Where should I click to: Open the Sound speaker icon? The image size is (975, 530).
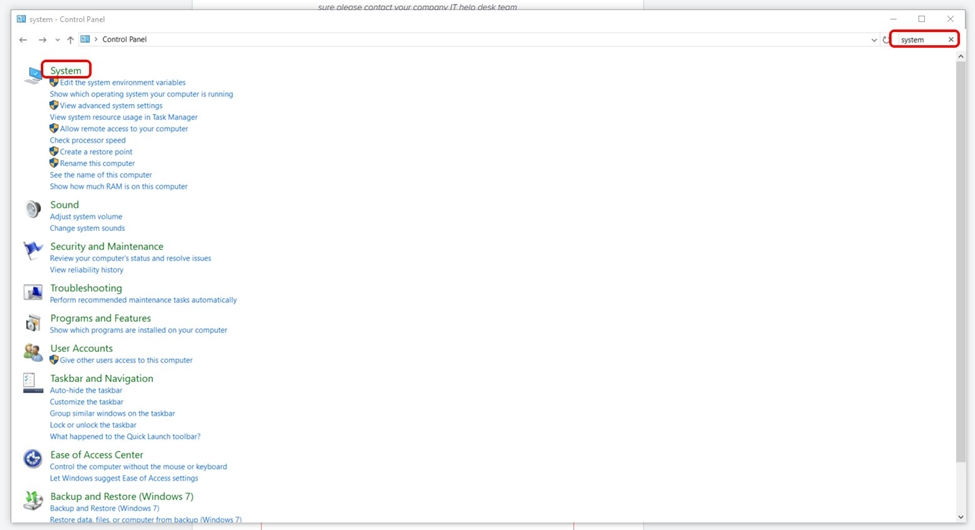point(33,209)
